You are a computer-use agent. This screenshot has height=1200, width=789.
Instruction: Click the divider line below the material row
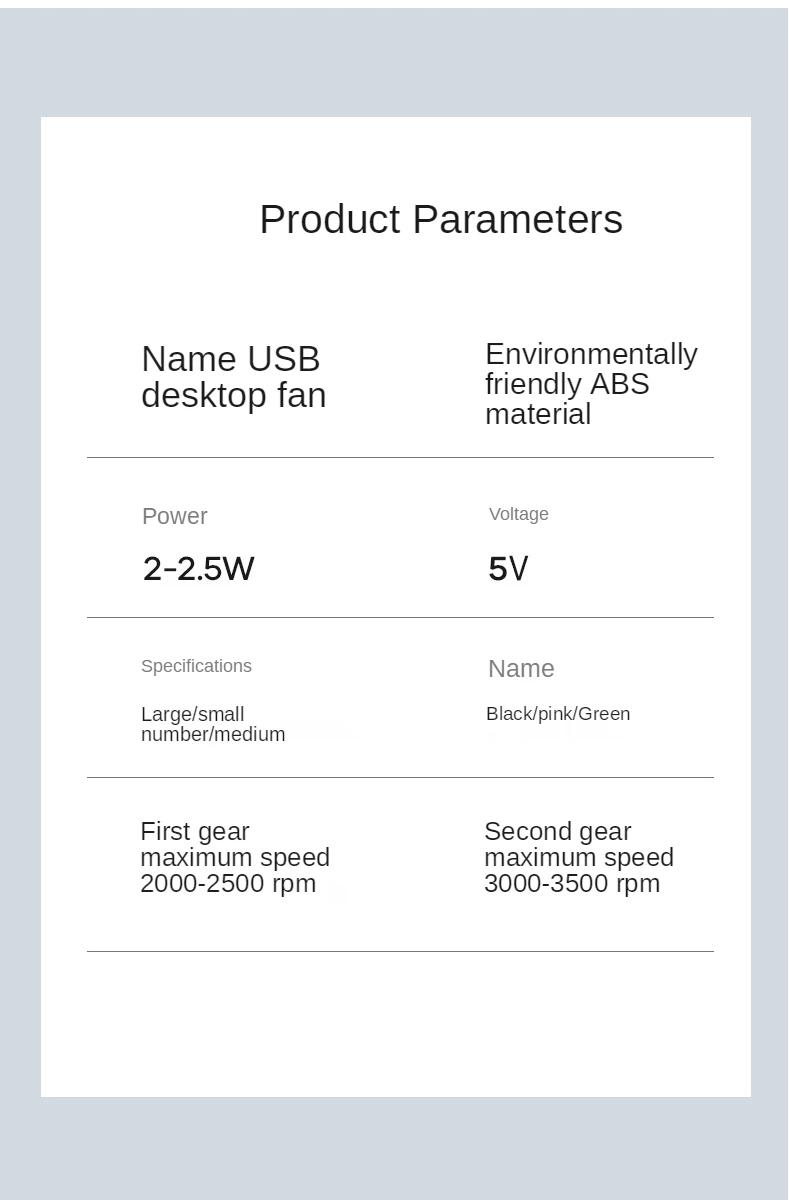click(400, 458)
